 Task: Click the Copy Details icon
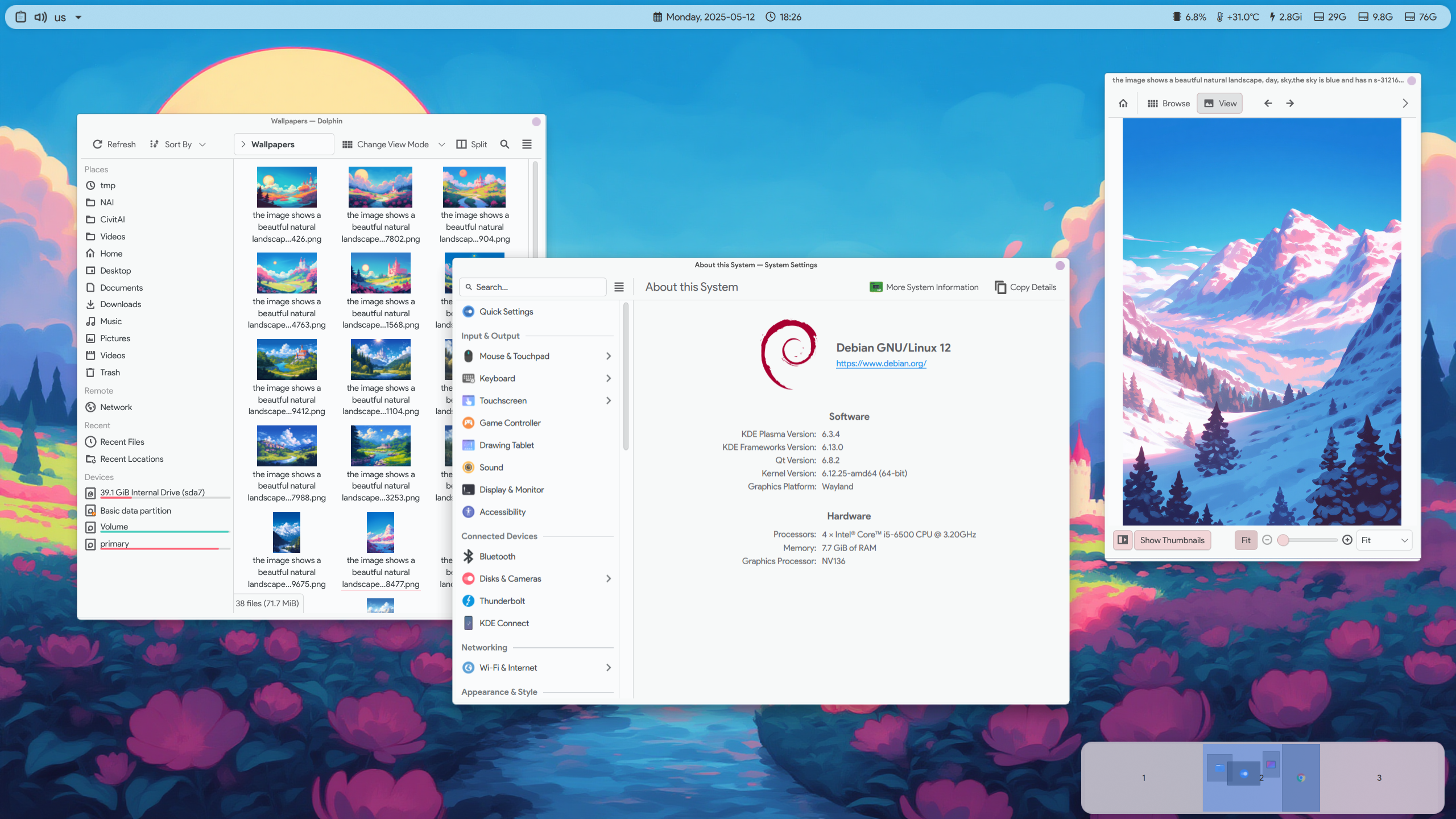click(1000, 287)
